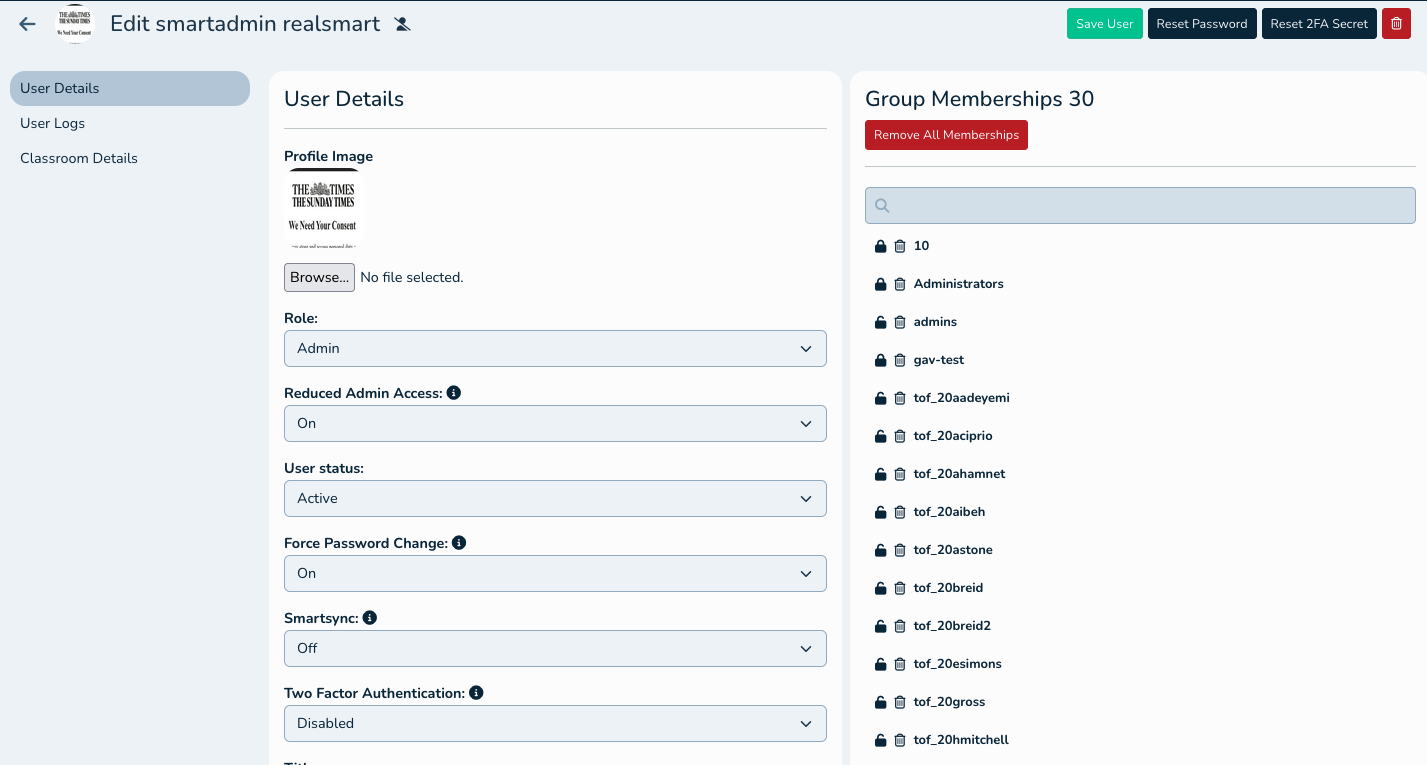Expand the User status dropdown

tap(555, 498)
